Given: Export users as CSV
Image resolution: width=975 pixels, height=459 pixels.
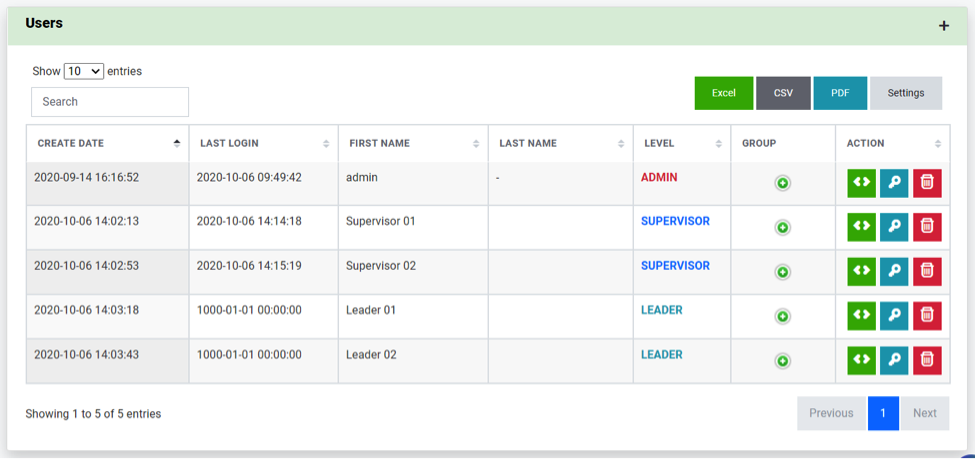Looking at the screenshot, I should click(x=783, y=93).
